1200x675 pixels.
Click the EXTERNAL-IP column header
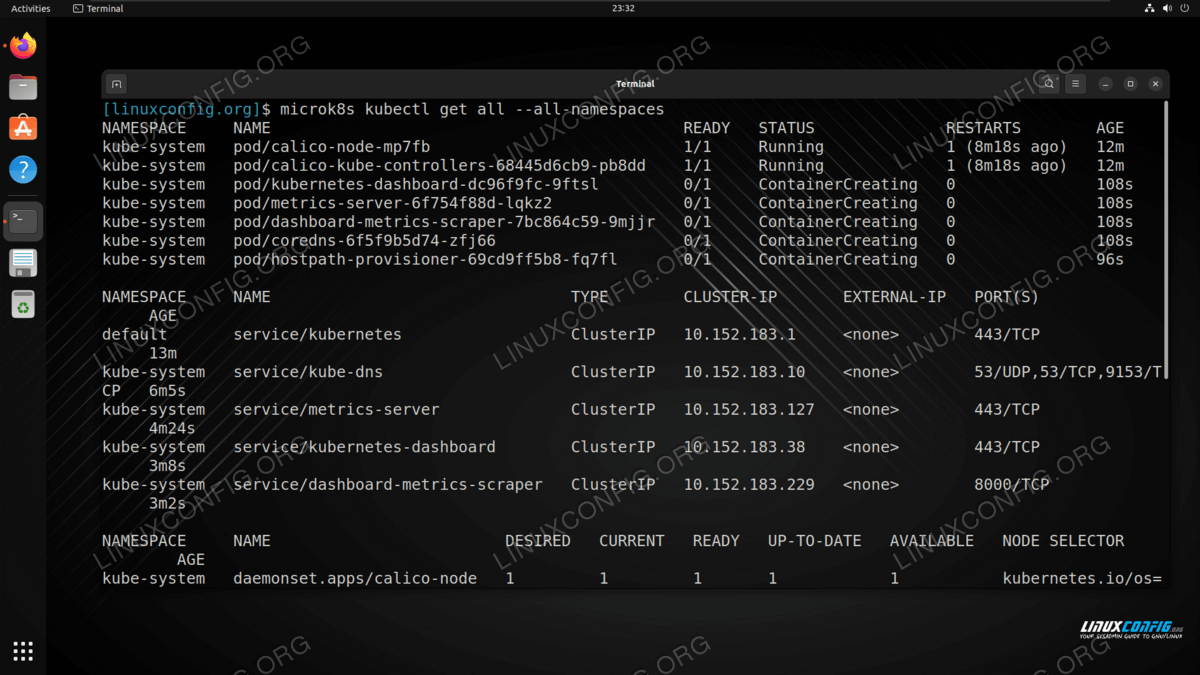894,297
